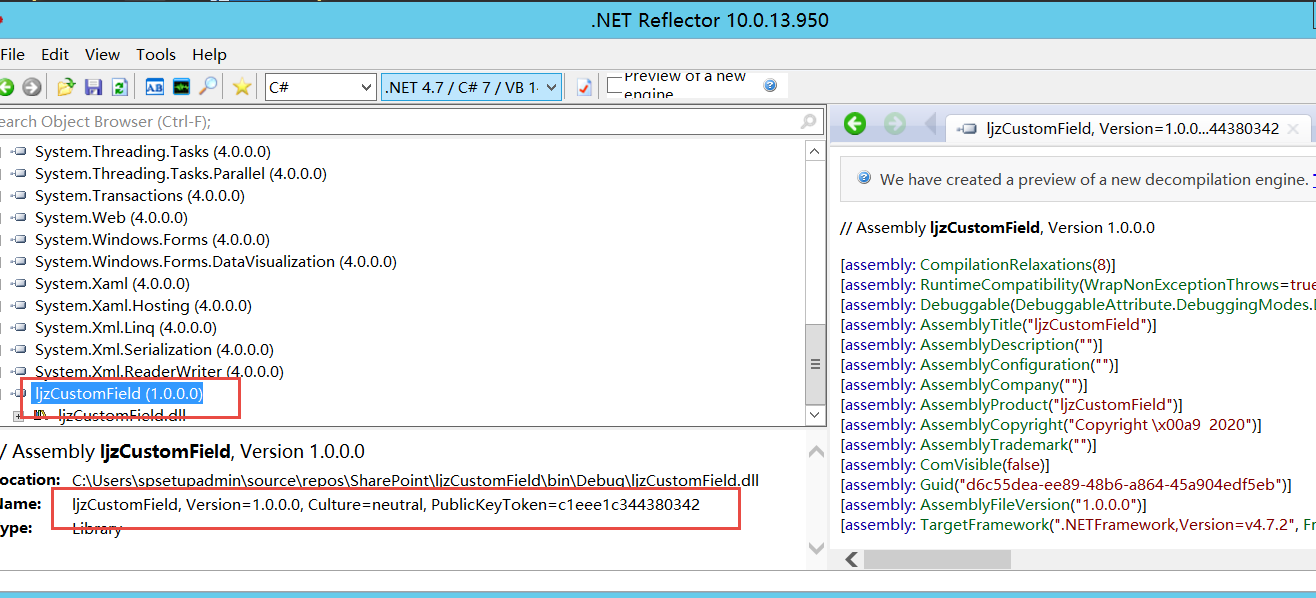Open the ljzCustomField.dll location path link
This screenshot has height=598, width=1316.
415,481
